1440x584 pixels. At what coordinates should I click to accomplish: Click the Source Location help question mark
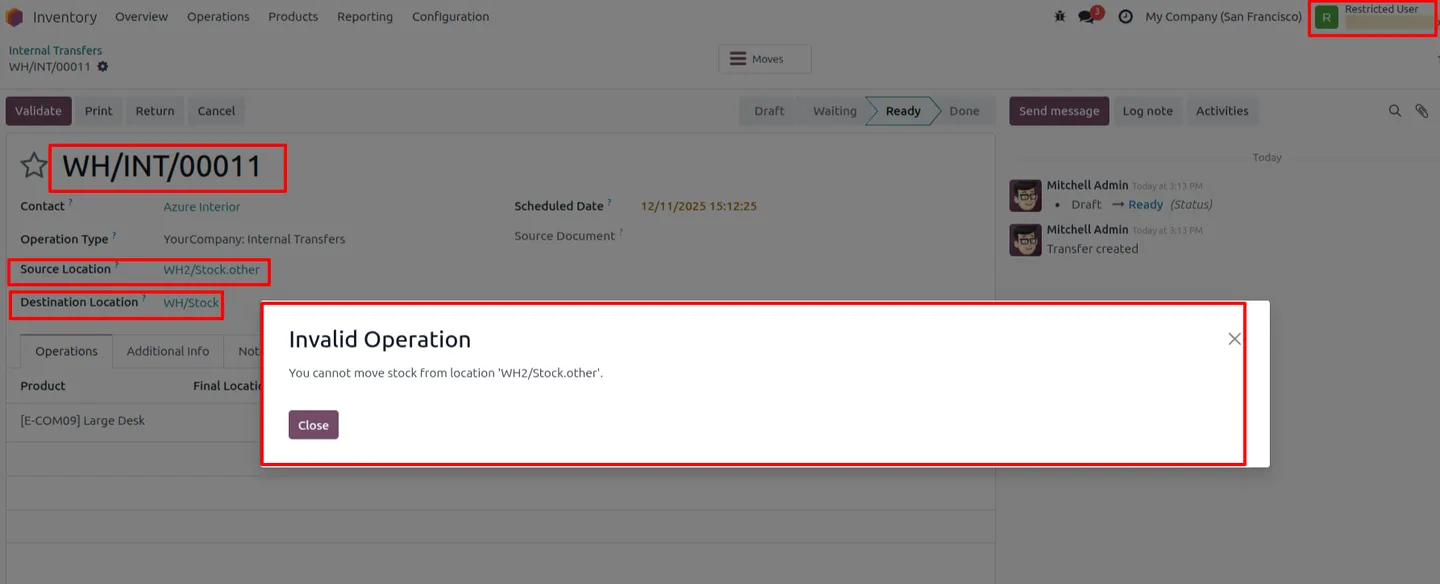(x=116, y=266)
